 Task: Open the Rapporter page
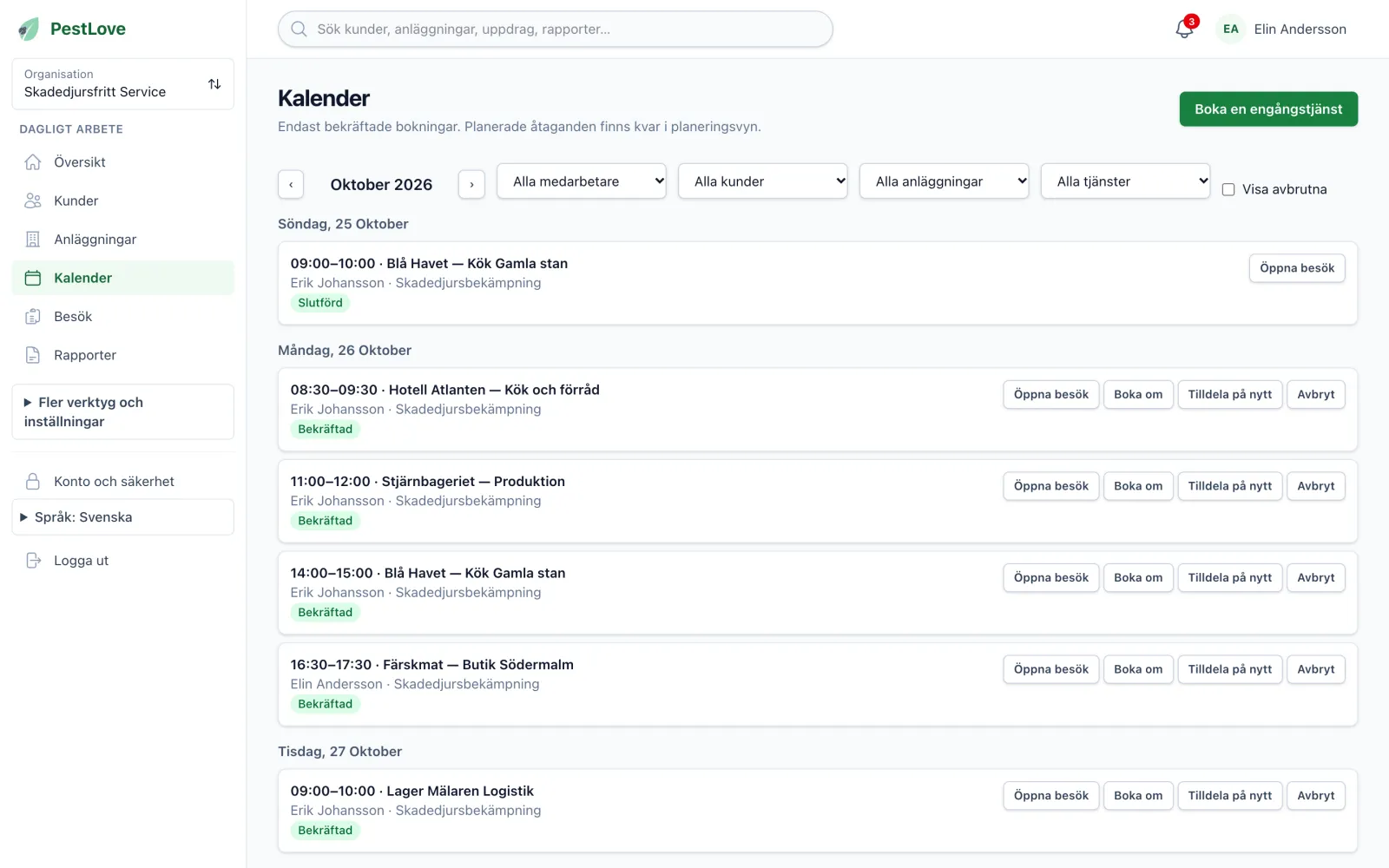pos(123,355)
